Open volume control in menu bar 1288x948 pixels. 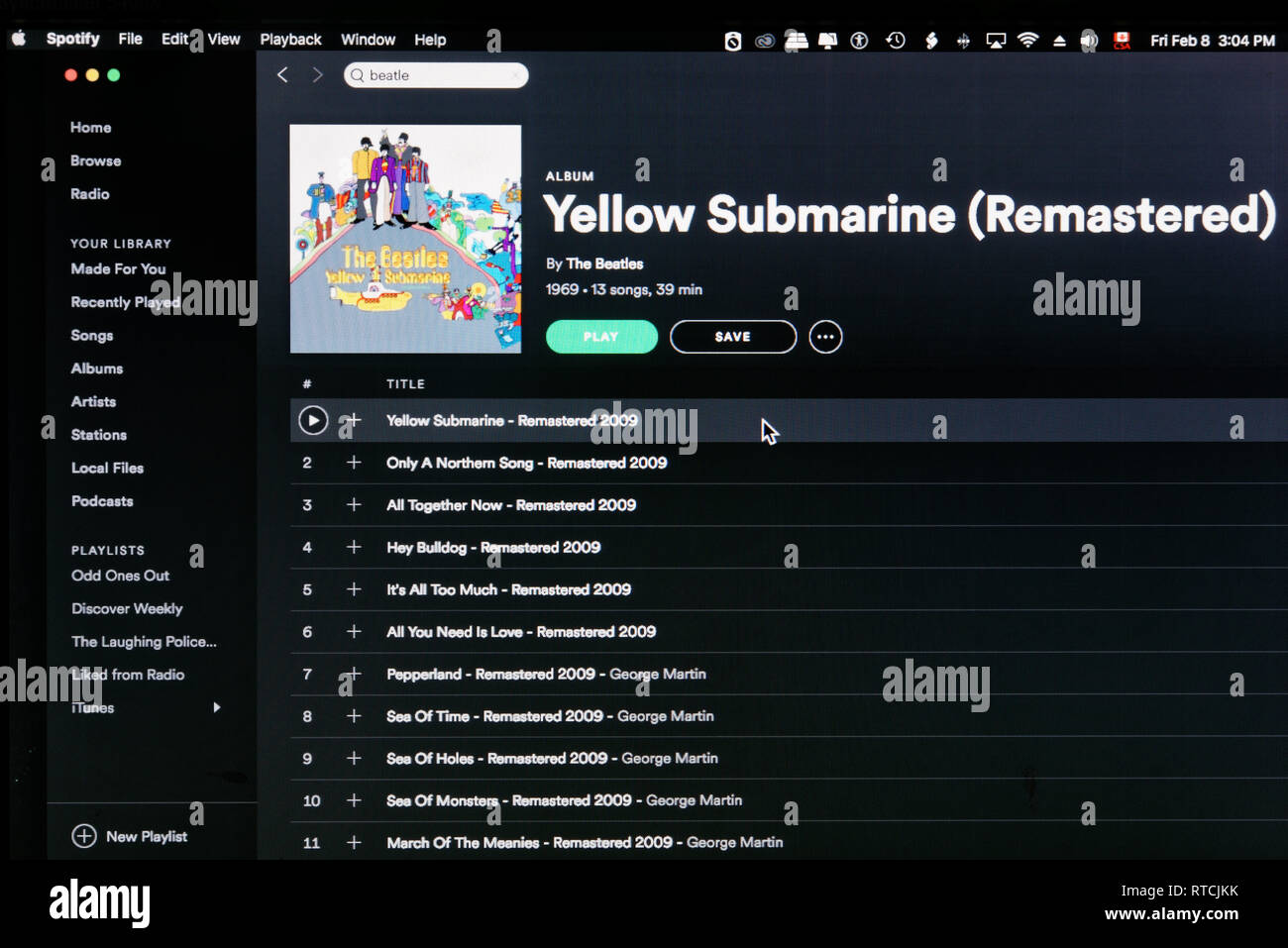point(1089,41)
